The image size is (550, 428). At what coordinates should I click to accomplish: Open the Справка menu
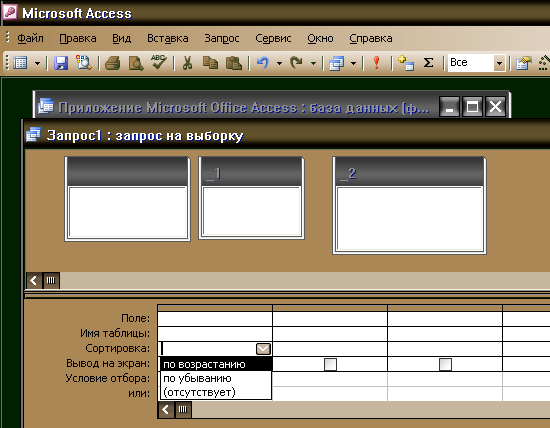(371, 38)
